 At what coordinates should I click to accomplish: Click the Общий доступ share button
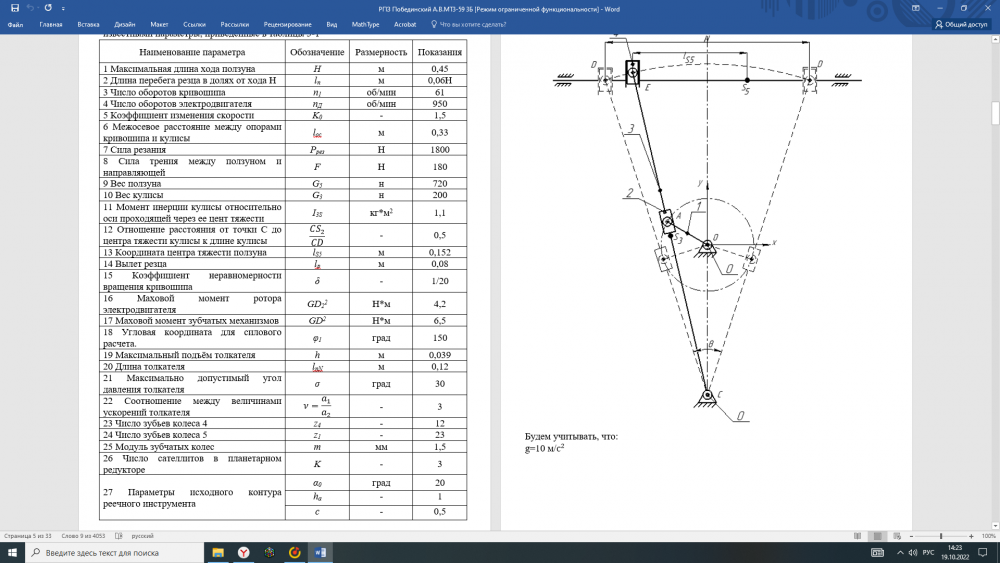point(961,24)
